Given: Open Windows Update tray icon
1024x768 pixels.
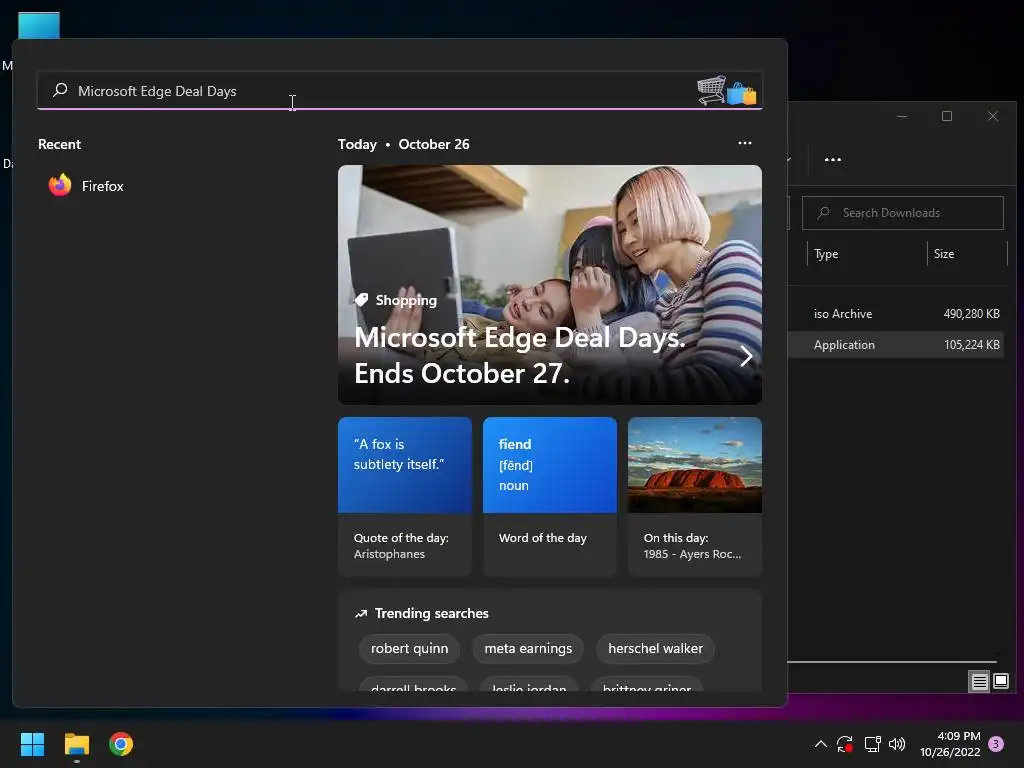Looking at the screenshot, I should [844, 744].
